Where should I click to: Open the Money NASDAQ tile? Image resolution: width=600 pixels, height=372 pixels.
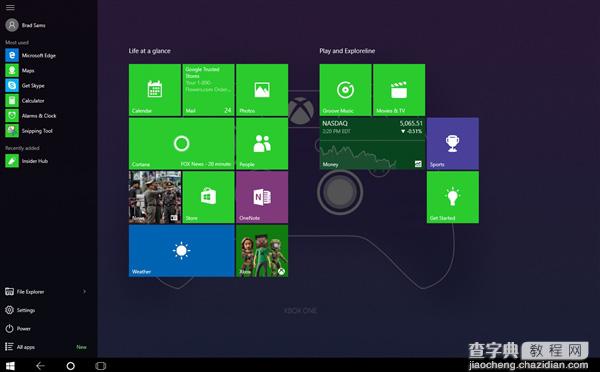click(x=372, y=144)
